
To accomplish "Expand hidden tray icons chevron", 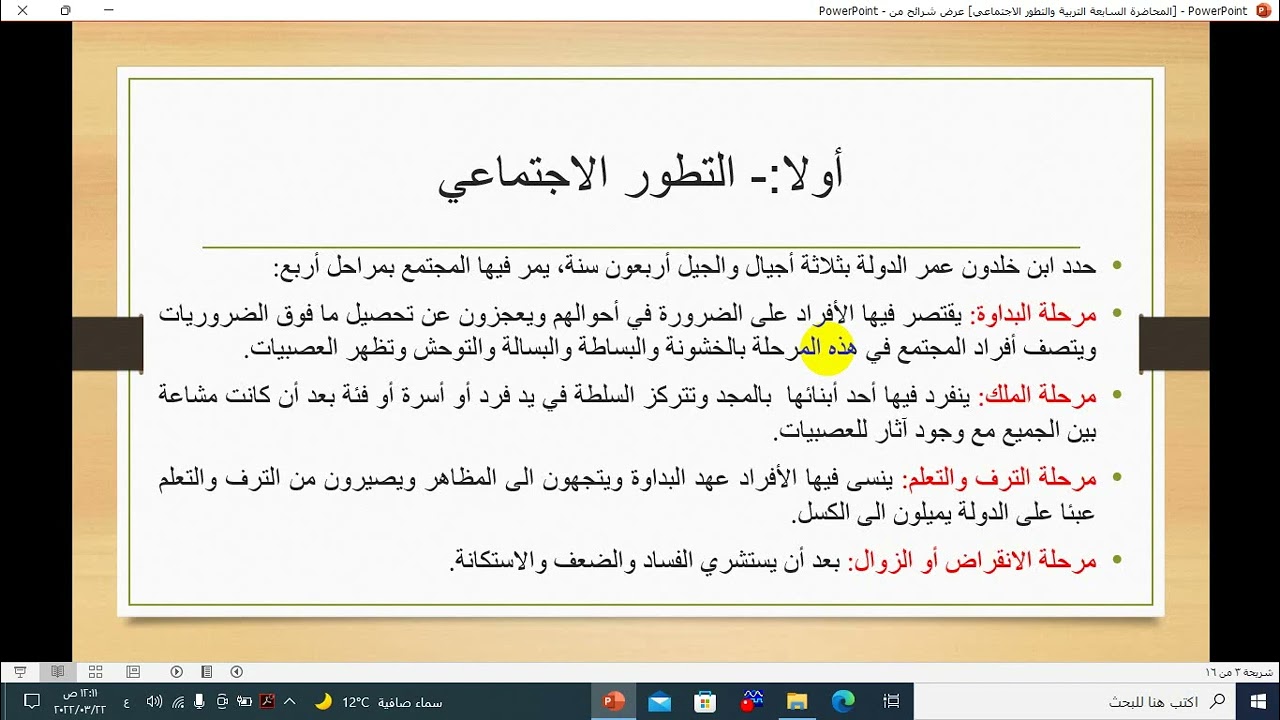I will [290, 702].
